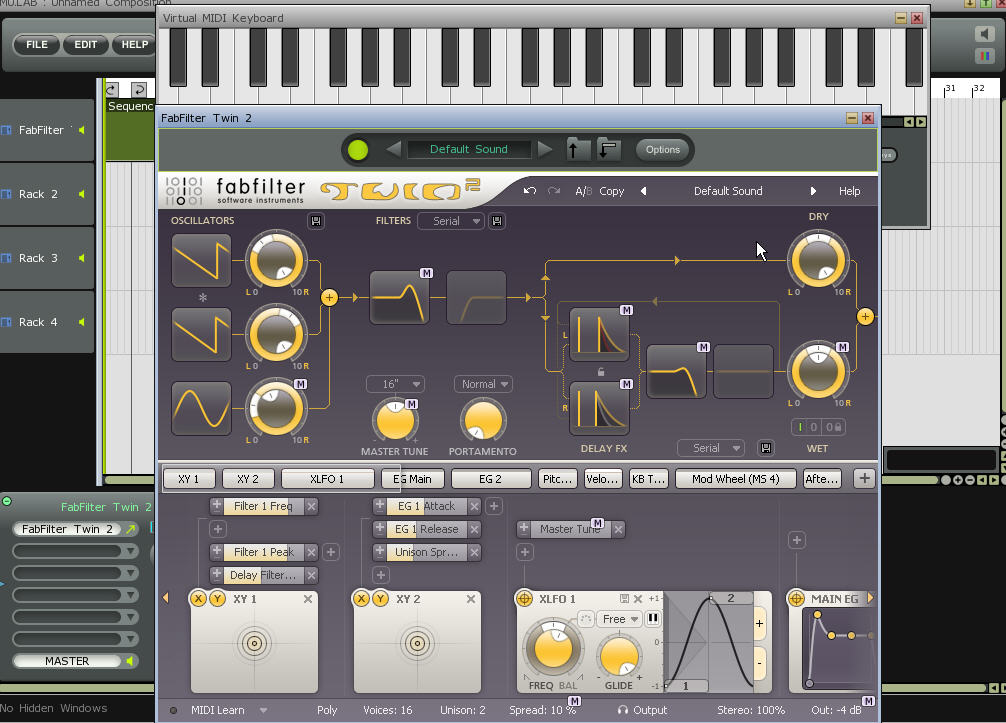Pause the XLFO 1 with the pause button
Image resolution: width=1006 pixels, height=723 pixels.
pyautogui.click(x=652, y=618)
